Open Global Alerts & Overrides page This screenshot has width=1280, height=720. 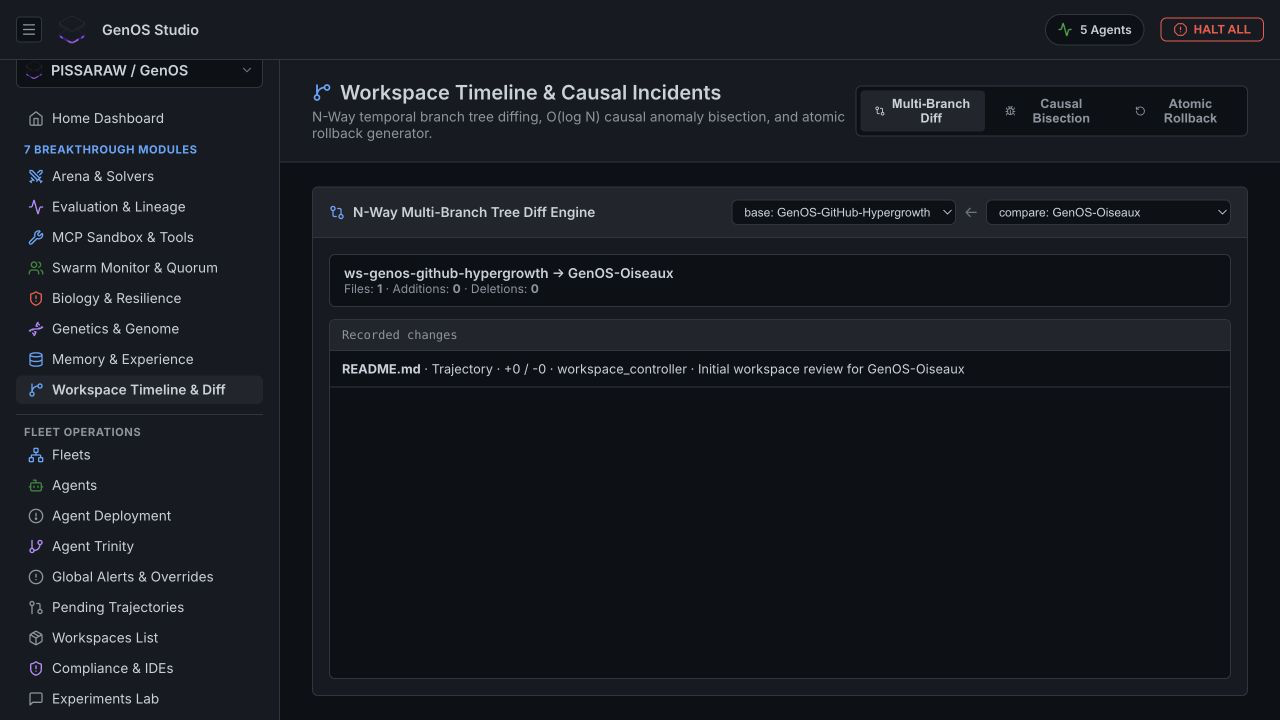click(139, 577)
